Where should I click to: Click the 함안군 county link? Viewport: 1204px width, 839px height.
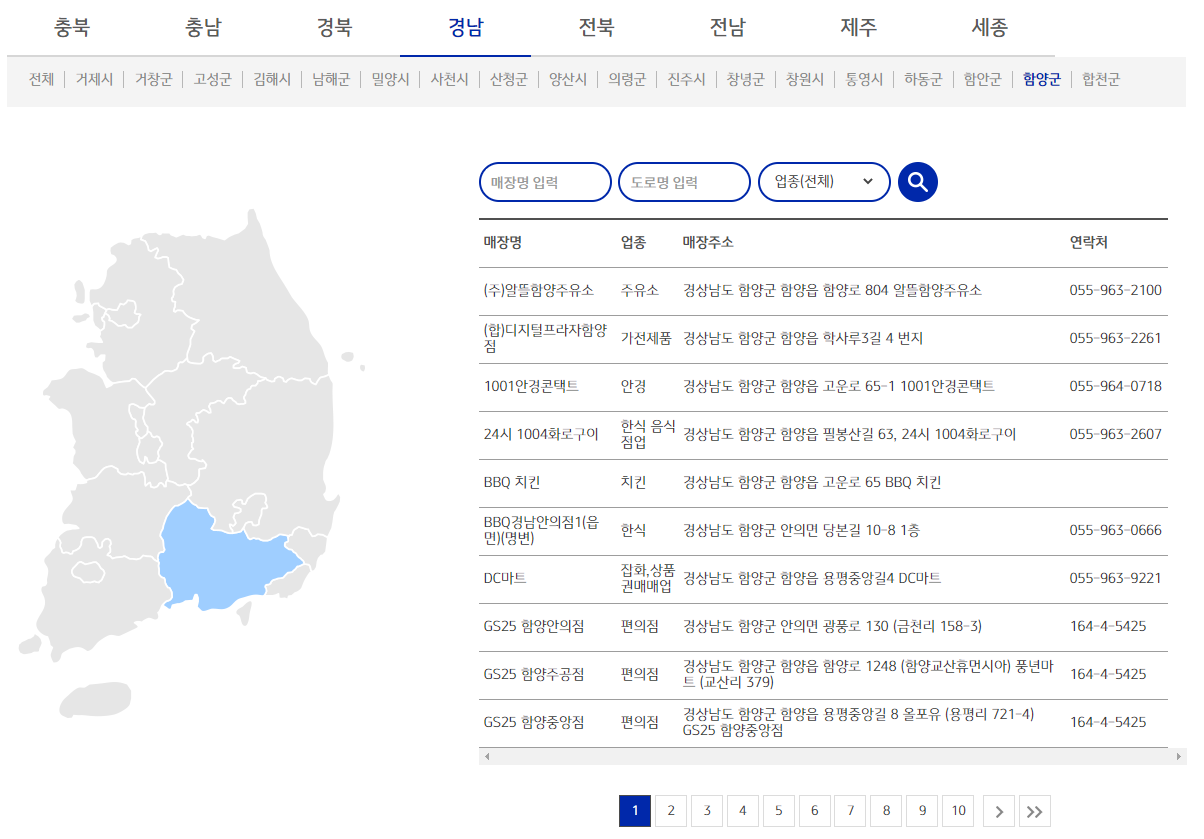[x=982, y=79]
